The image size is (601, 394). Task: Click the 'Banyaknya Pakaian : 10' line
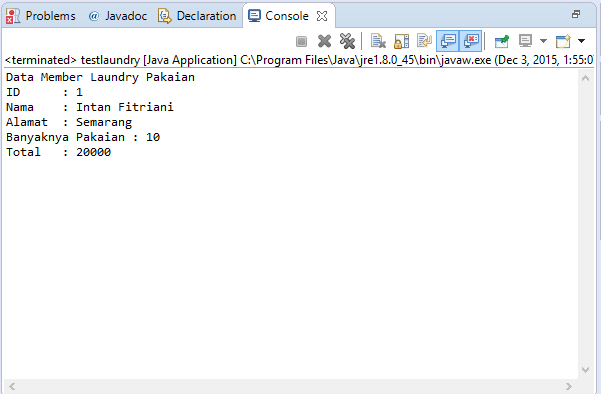83,137
